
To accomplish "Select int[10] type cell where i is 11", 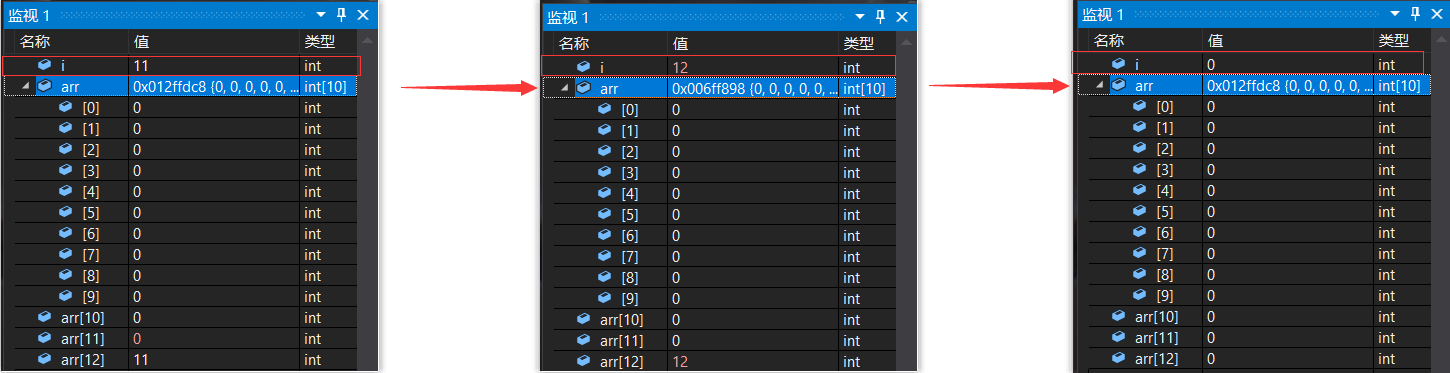I will coord(326,87).
